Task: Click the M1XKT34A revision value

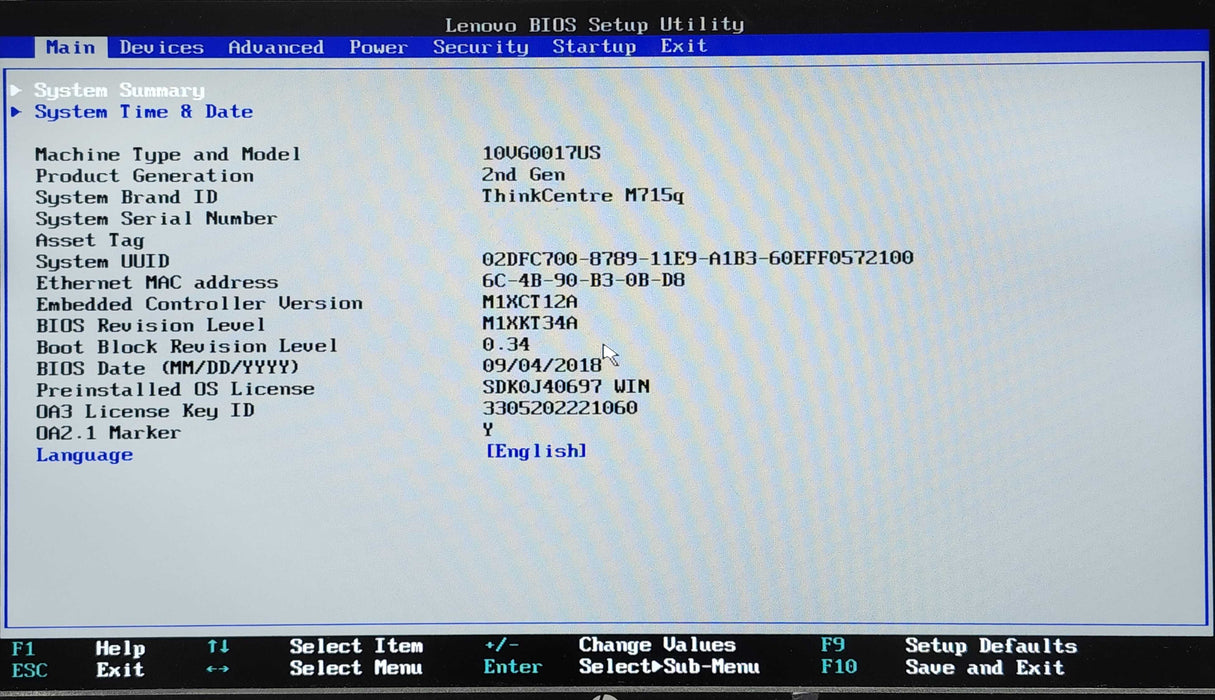Action: (x=529, y=323)
